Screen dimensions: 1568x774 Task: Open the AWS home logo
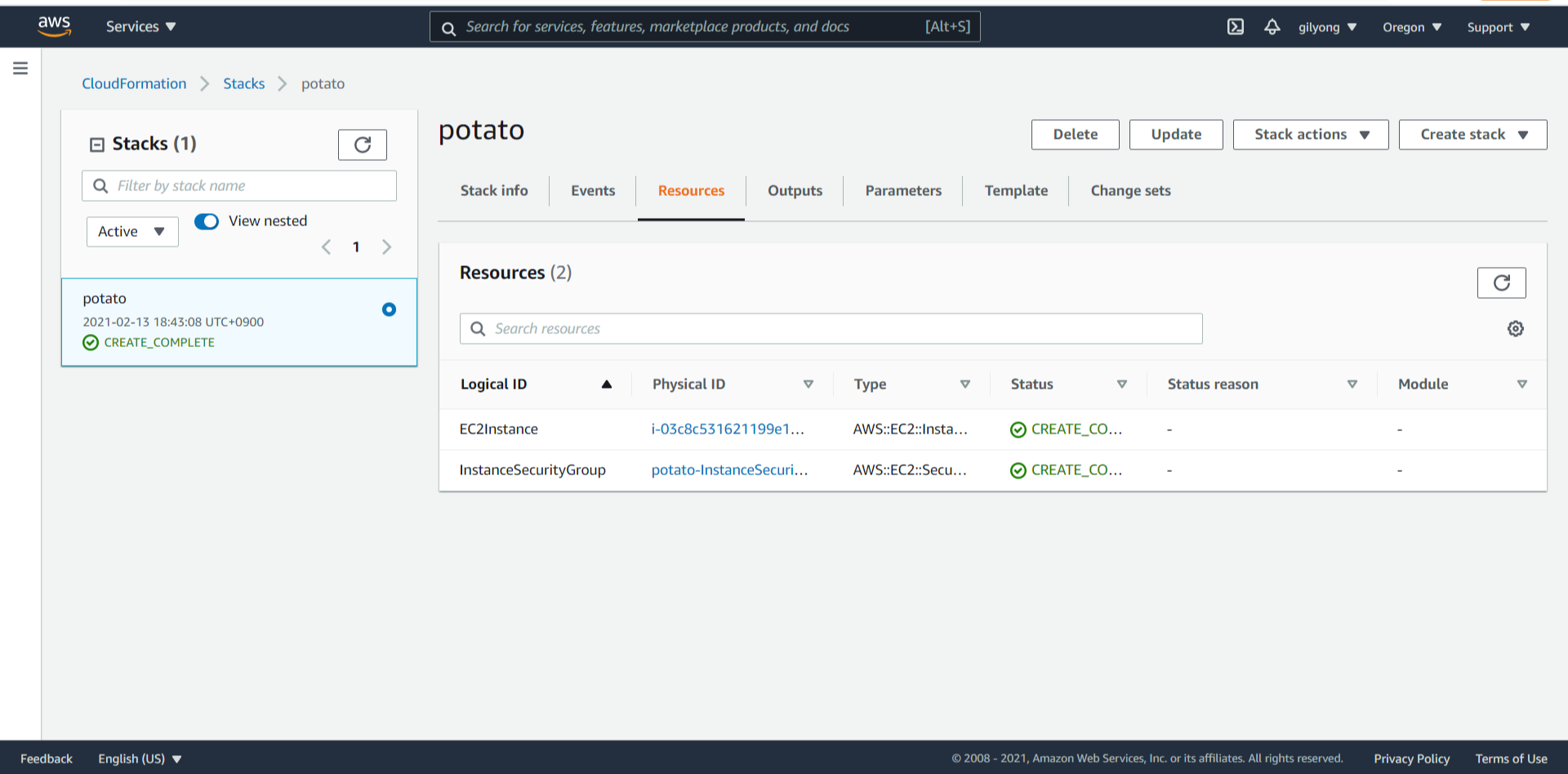(x=54, y=26)
